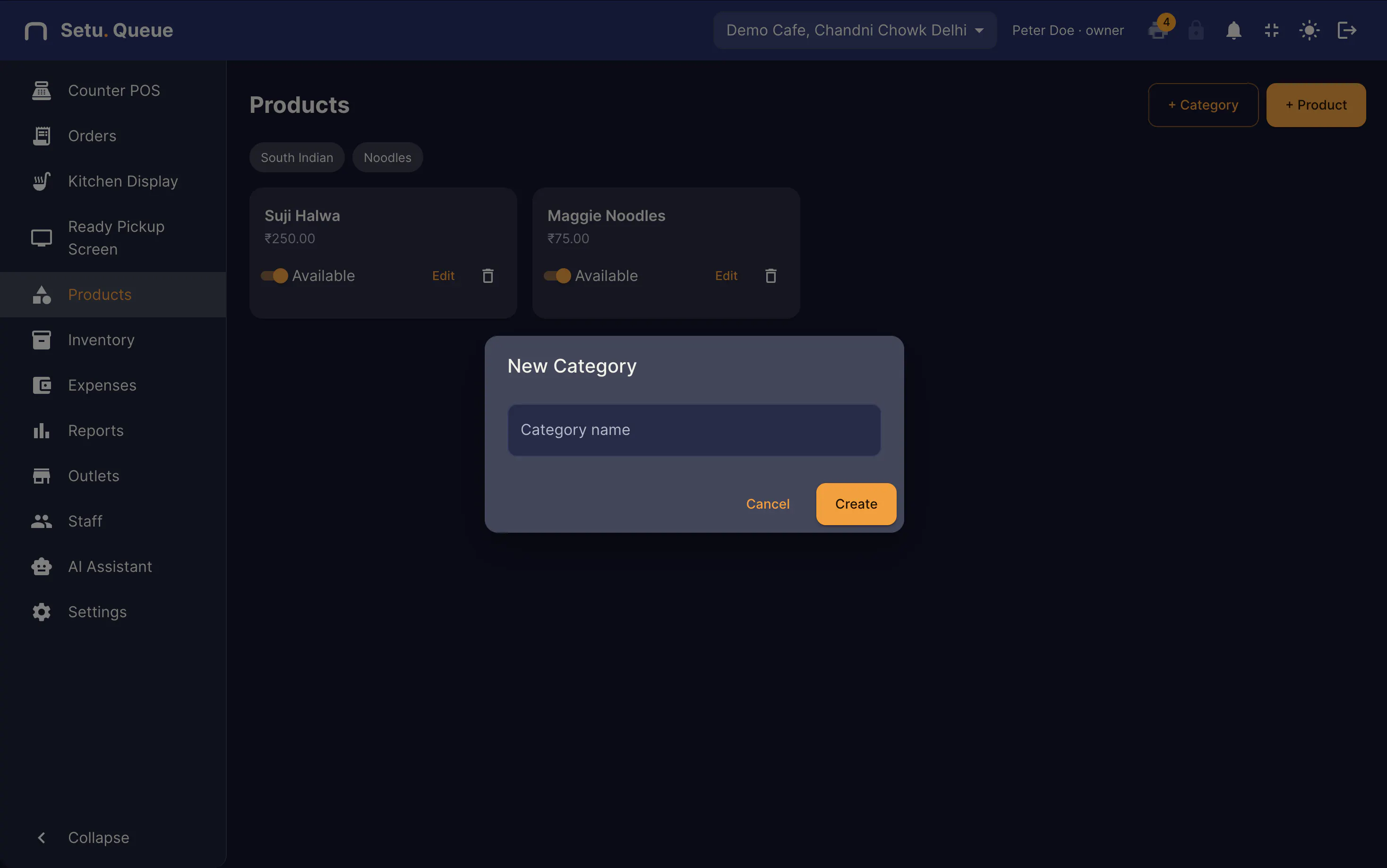Click the Expenses wallet icon
The width and height of the screenshot is (1387, 868).
[41, 385]
